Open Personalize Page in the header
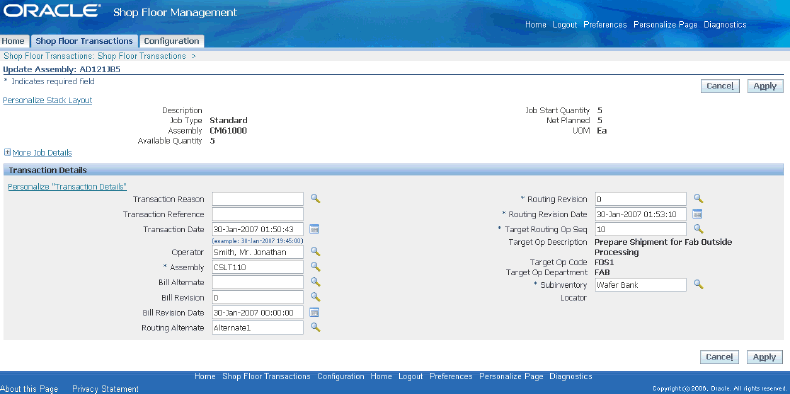Screen dimensions: 790x394 click(x=665, y=25)
